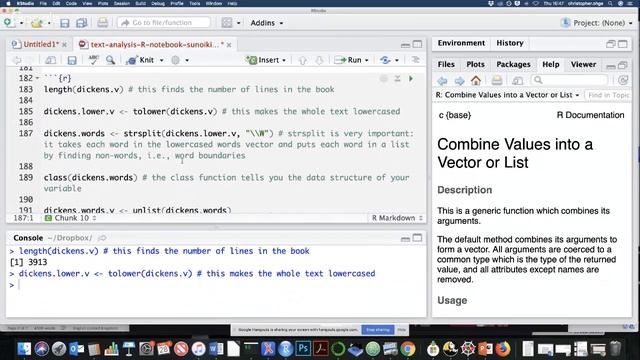Open the Insert chunk menu
The height and width of the screenshot is (360, 640).
point(266,60)
